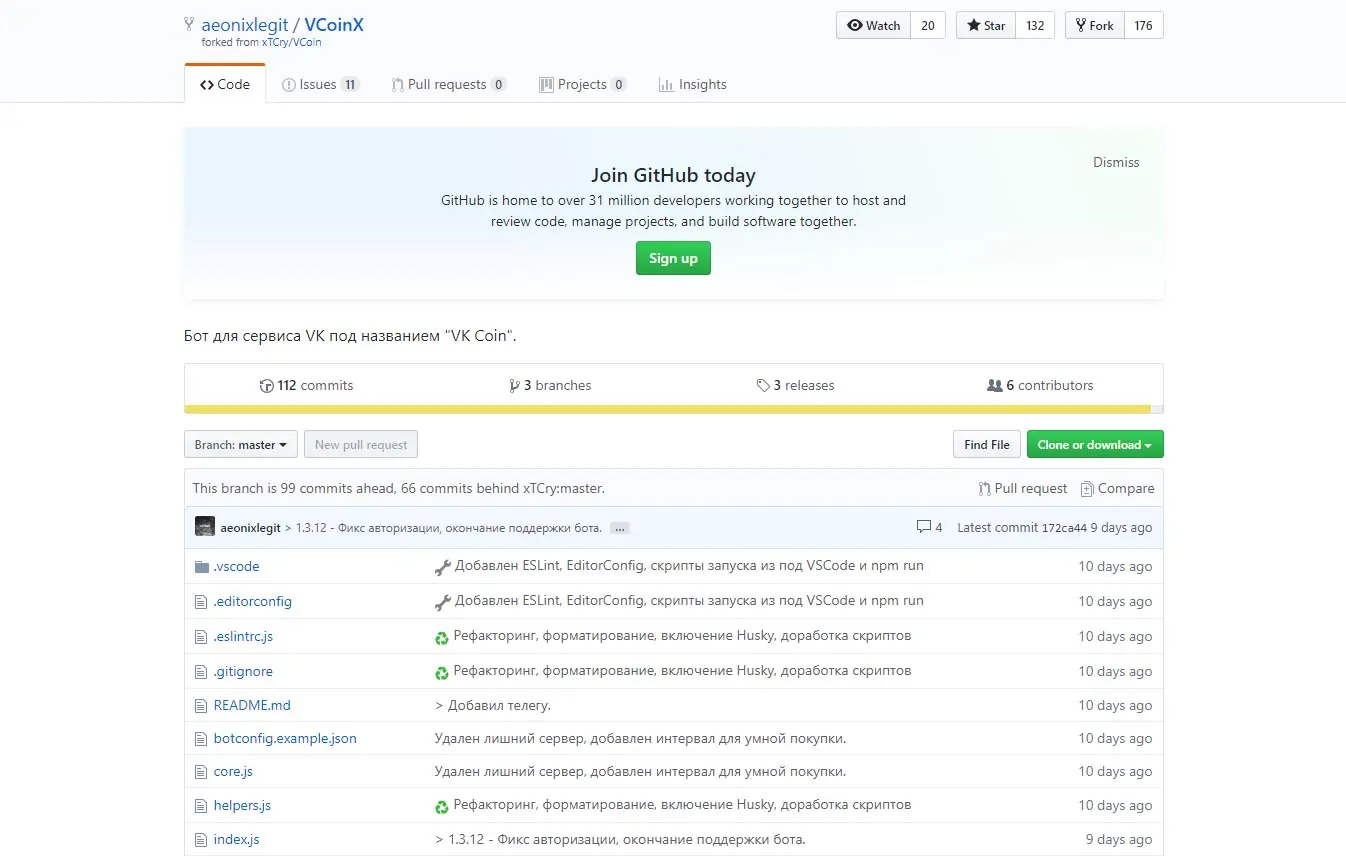The image size is (1346, 856).
Task: Click the Pull request icon in the branch info bar
Action: 984,489
